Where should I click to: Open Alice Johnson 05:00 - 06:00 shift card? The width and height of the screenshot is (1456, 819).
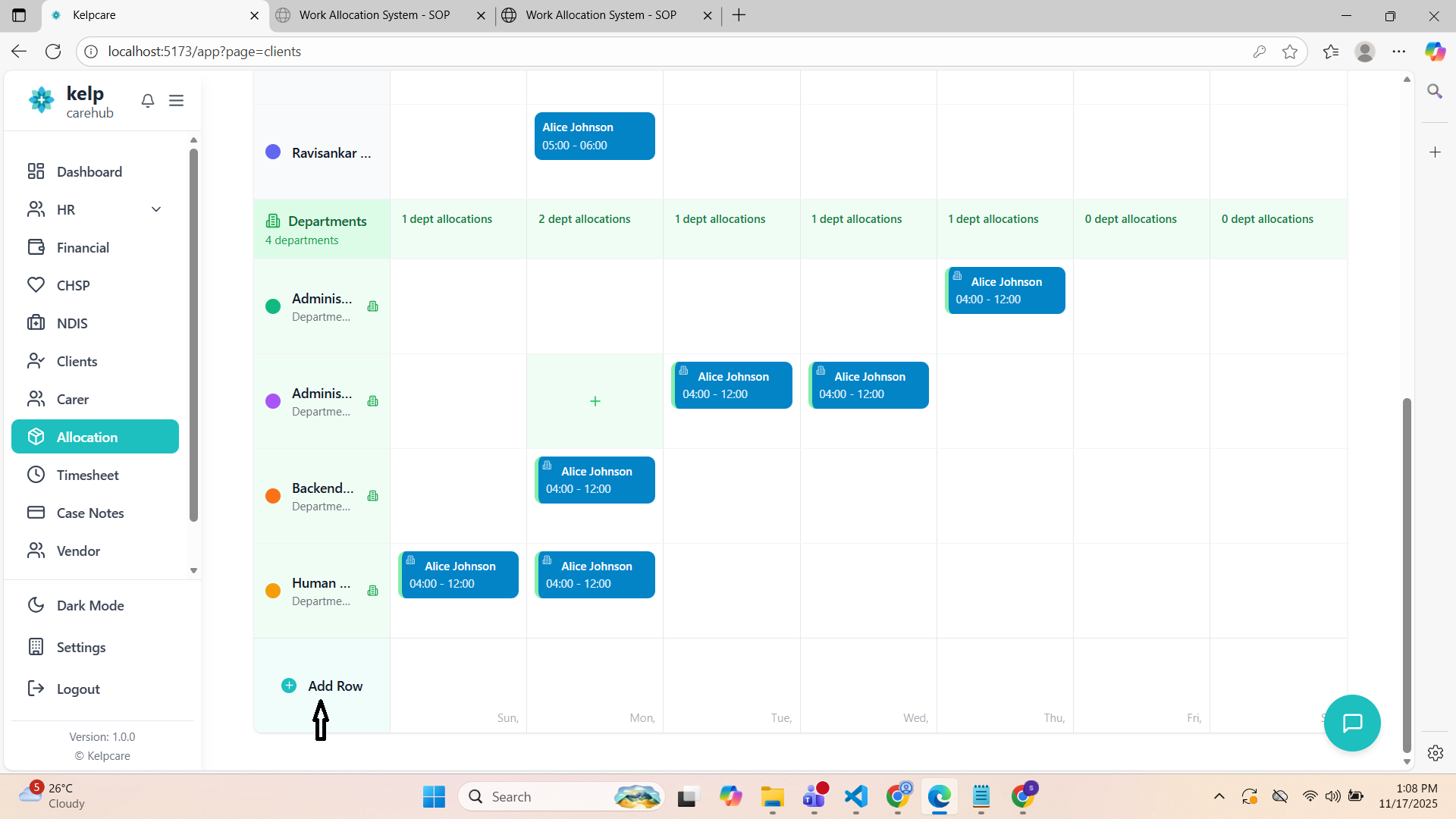coord(595,136)
